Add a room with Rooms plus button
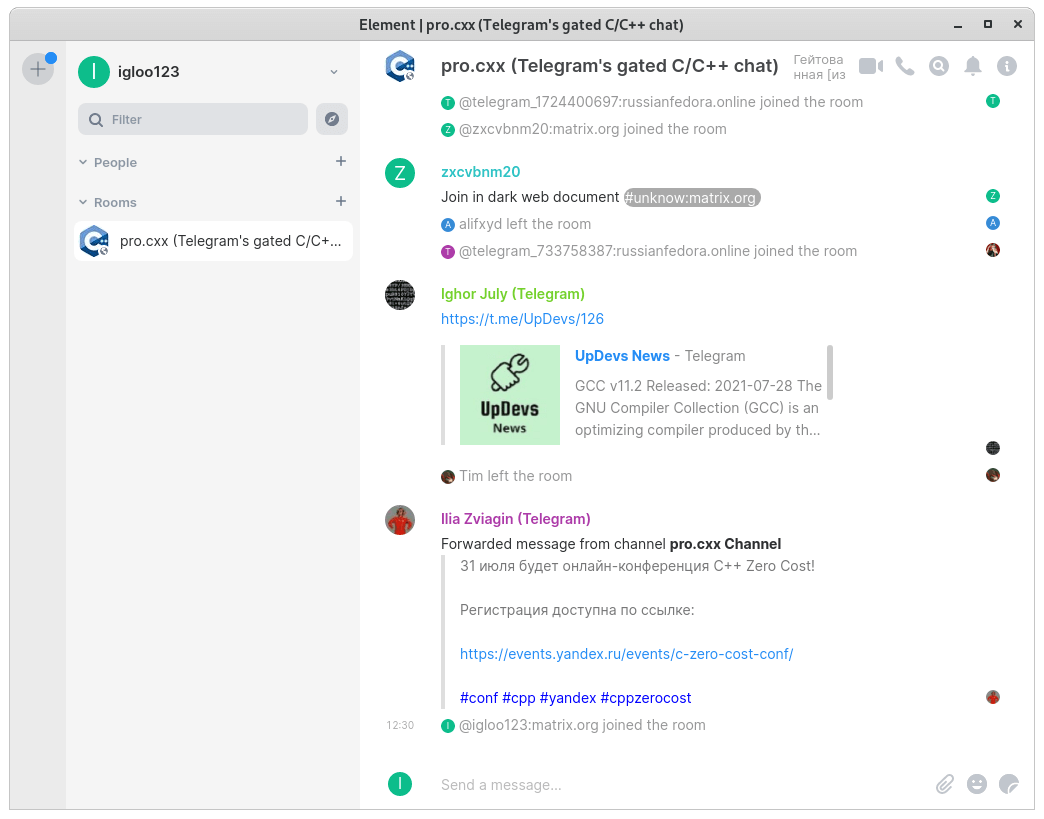Screen dimensions: 1044x819 click(x=341, y=201)
